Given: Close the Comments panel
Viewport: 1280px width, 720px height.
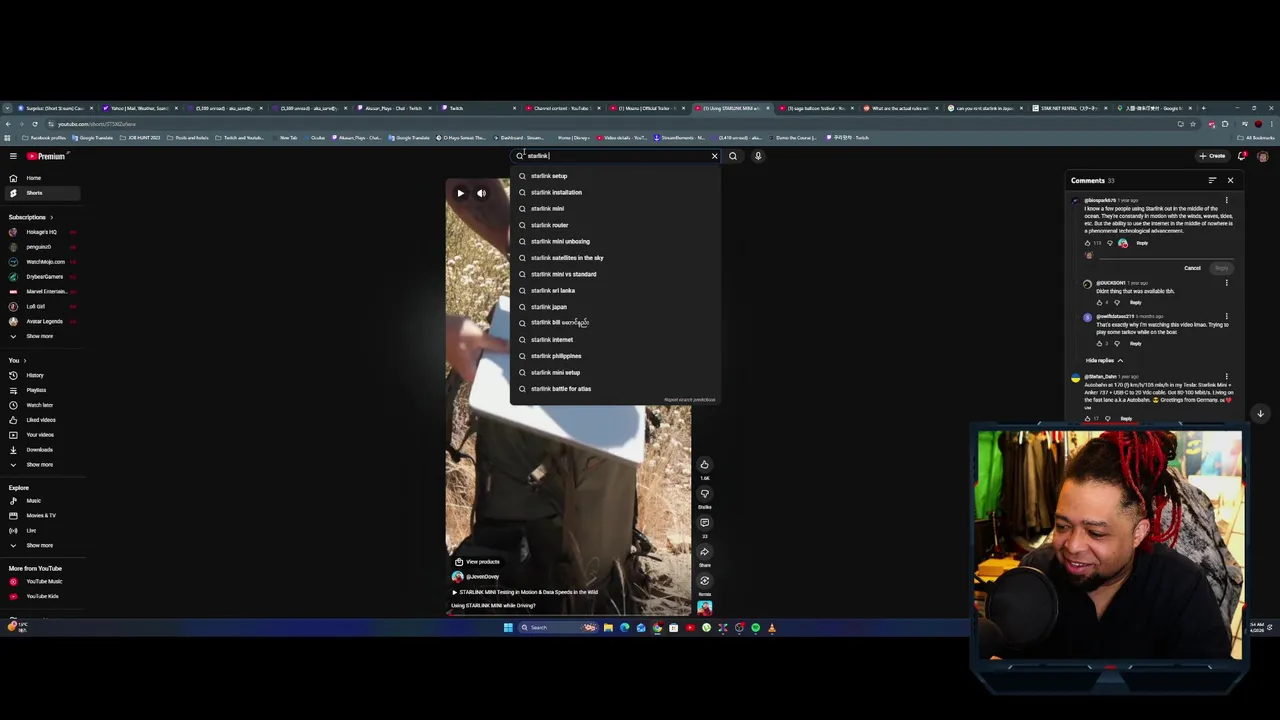Looking at the screenshot, I should tap(1230, 181).
